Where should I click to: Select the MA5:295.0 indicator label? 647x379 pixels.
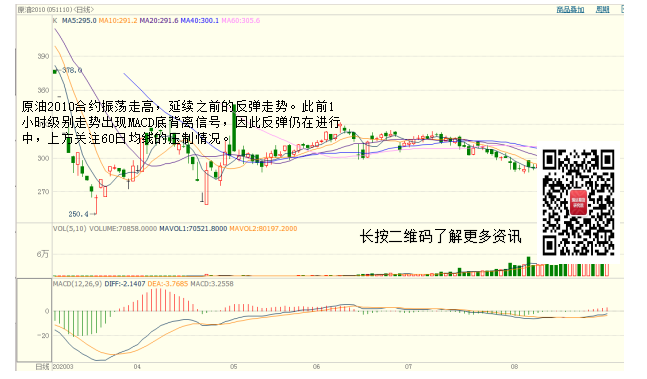coord(79,21)
